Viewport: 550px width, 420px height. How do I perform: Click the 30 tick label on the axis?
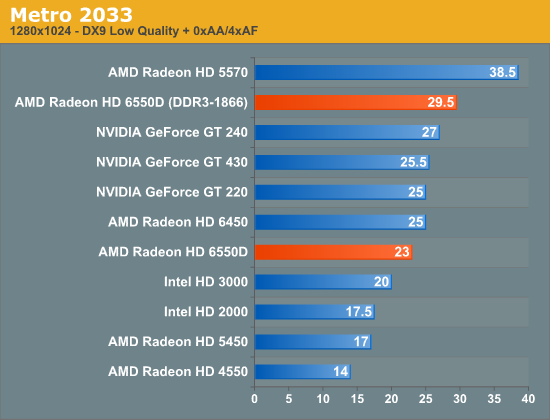pos(460,399)
